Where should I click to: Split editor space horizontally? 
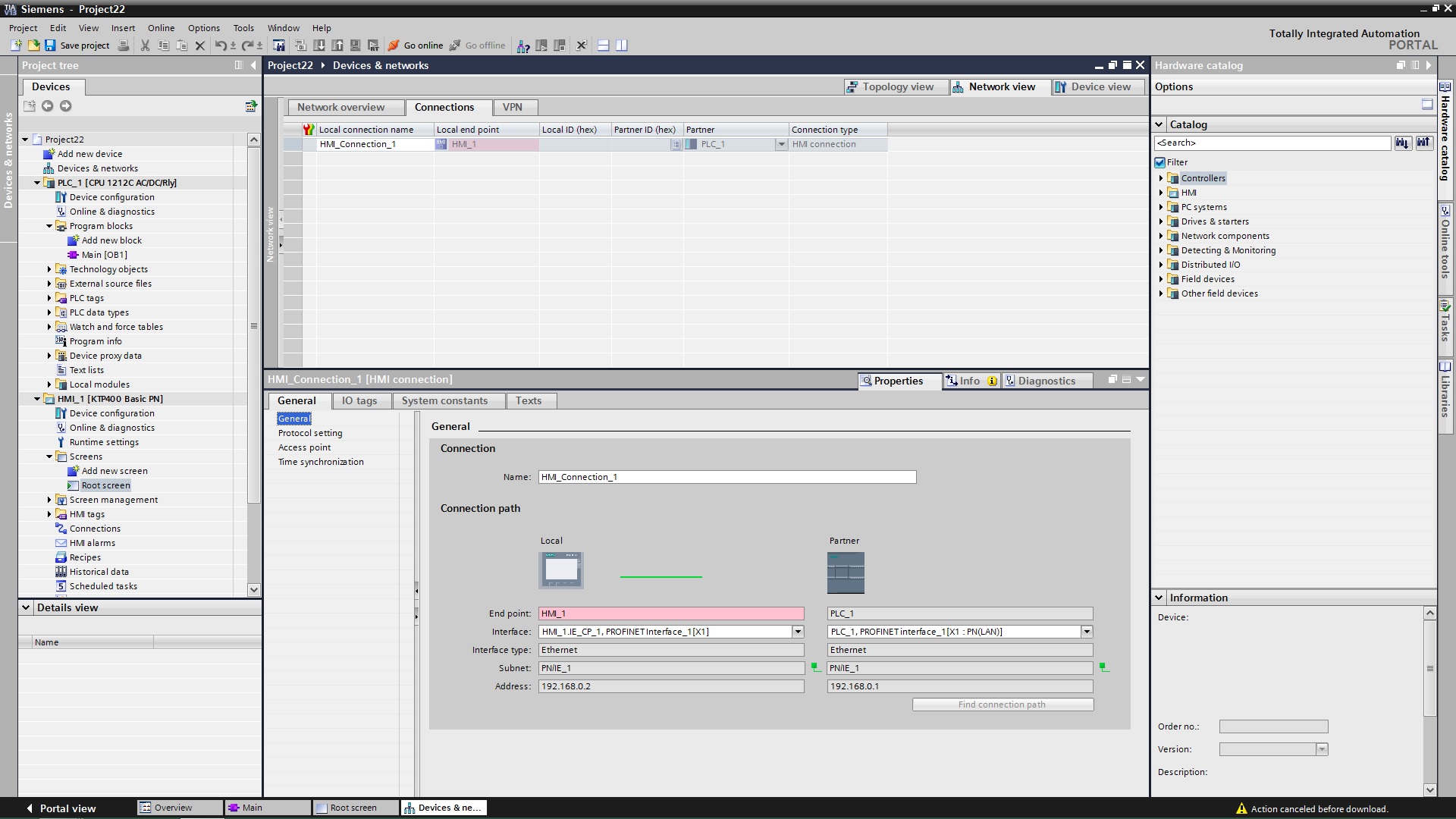604,45
